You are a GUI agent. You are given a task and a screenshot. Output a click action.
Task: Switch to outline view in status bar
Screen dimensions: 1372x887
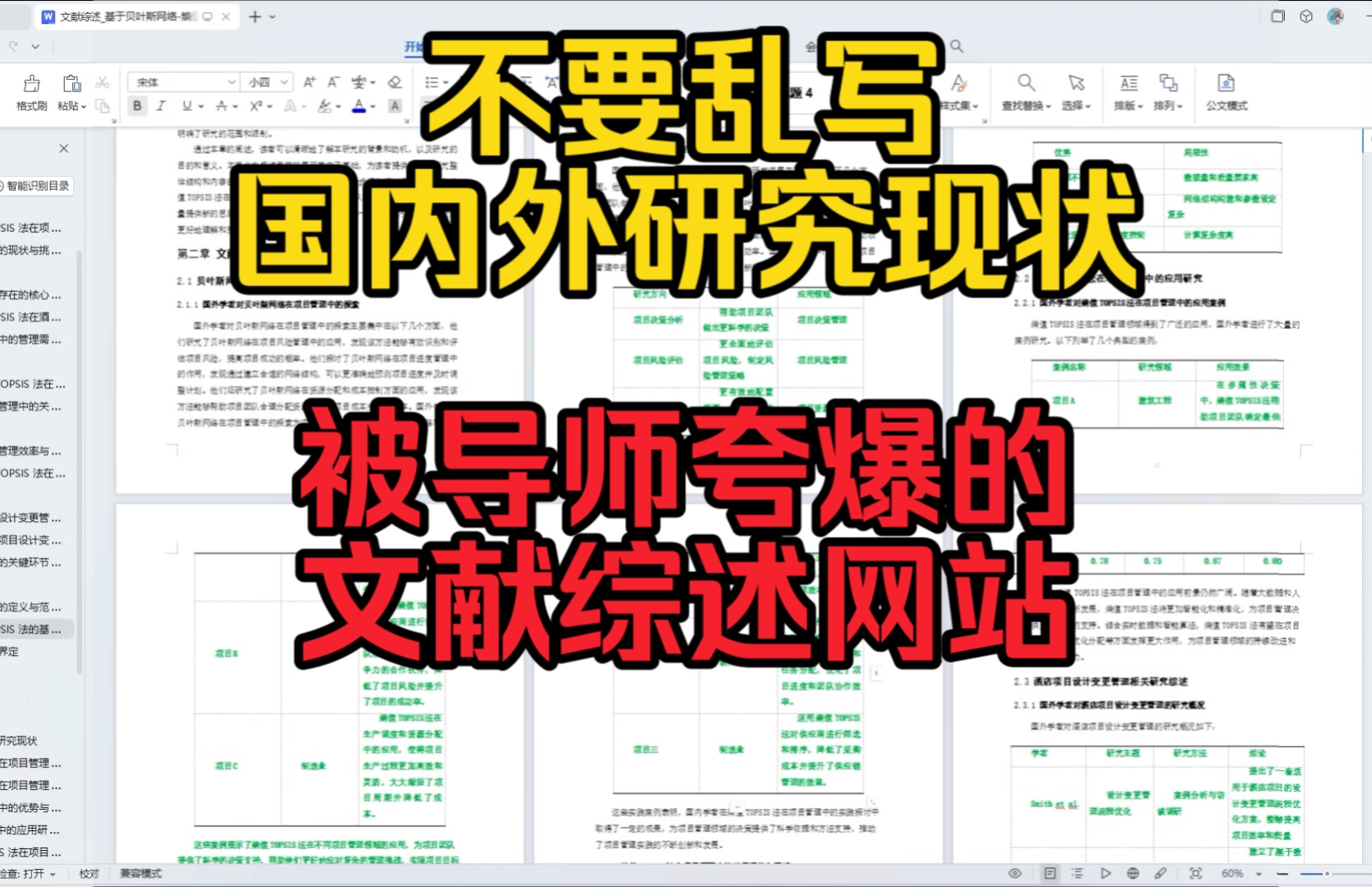[x=1077, y=873]
